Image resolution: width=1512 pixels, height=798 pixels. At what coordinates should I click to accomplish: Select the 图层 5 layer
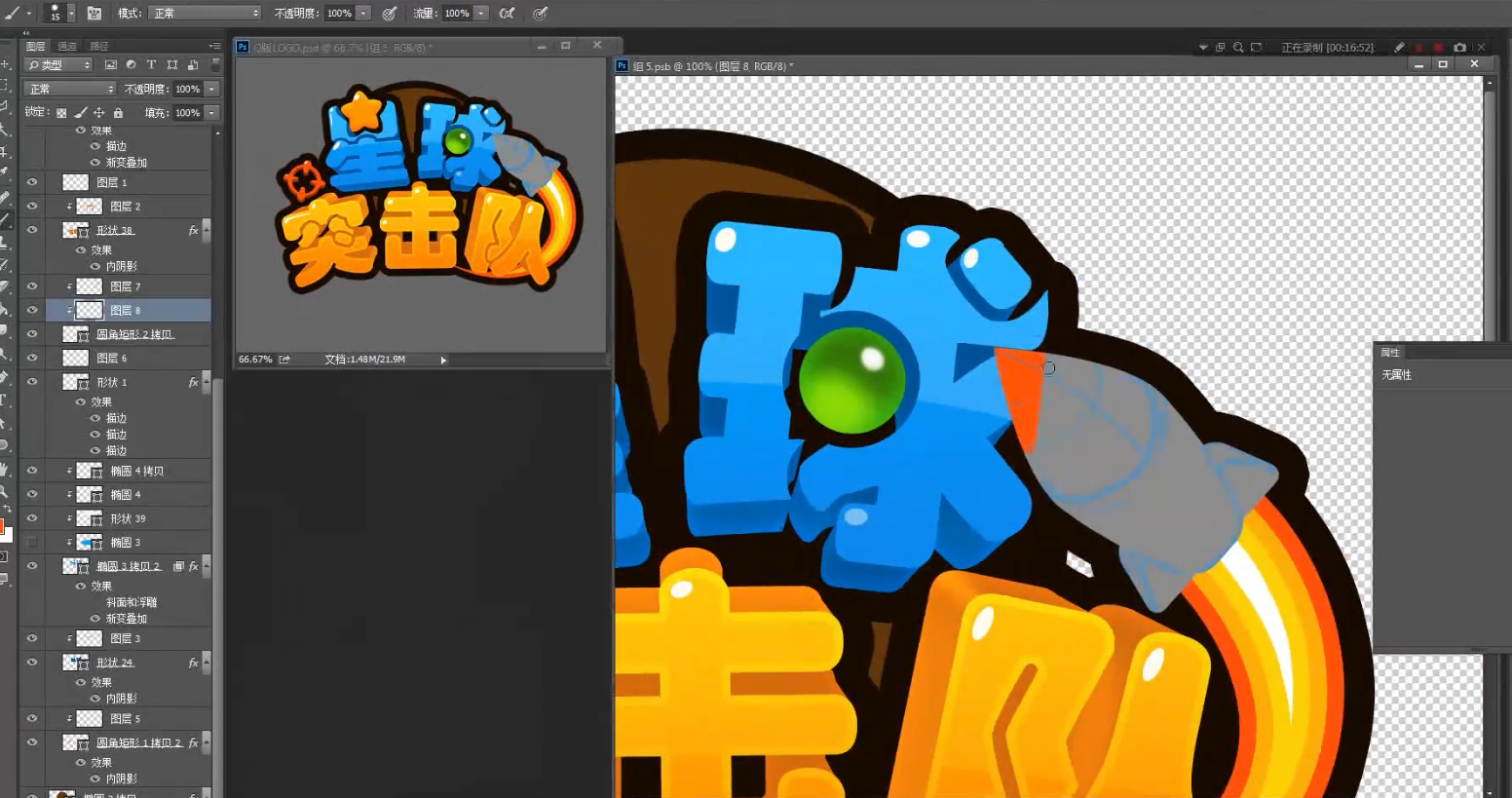127,719
